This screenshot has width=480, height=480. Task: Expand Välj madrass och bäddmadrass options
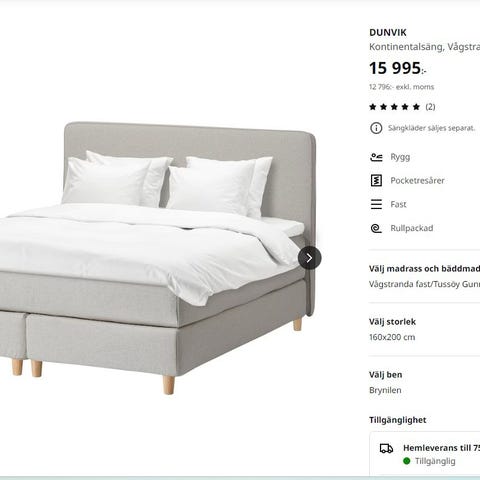[424, 276]
